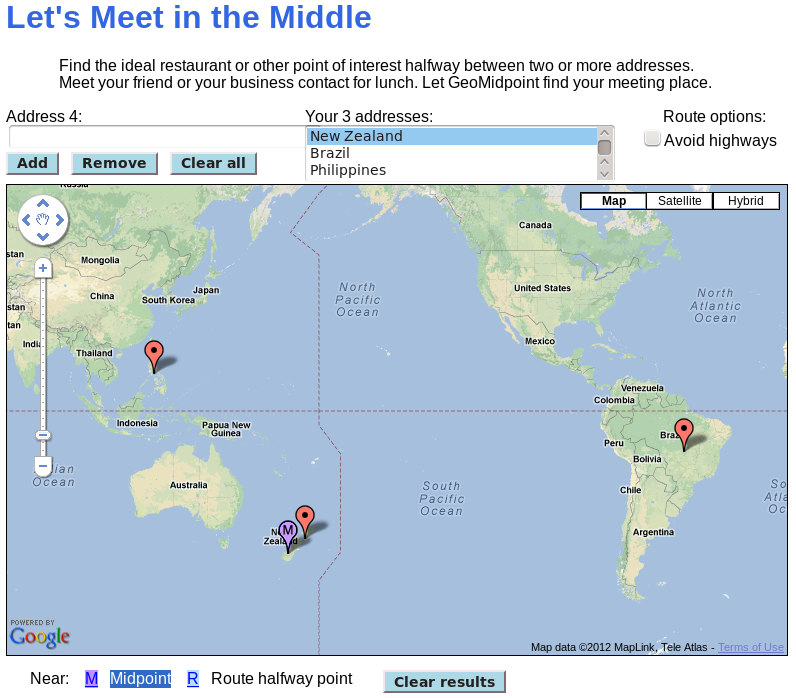Screen dimensions: 796x698
Task: Switch to Satellite map view
Action: pos(679,201)
